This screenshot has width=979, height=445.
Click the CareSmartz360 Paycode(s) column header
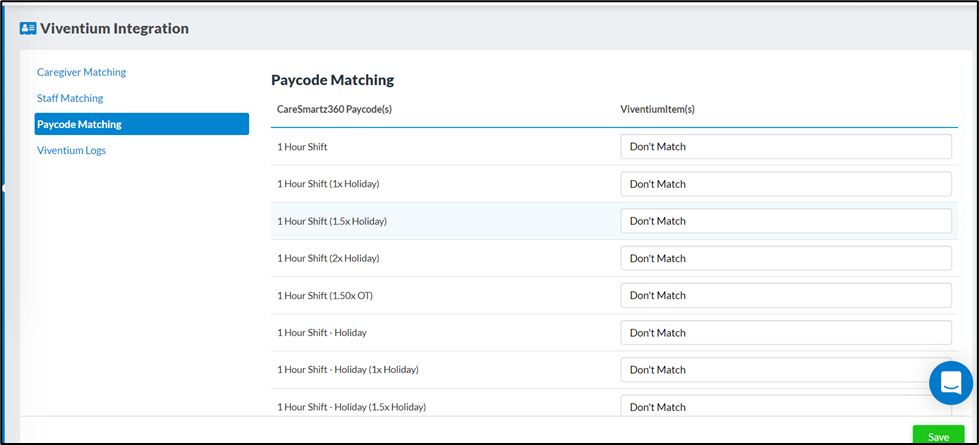pos(334,108)
